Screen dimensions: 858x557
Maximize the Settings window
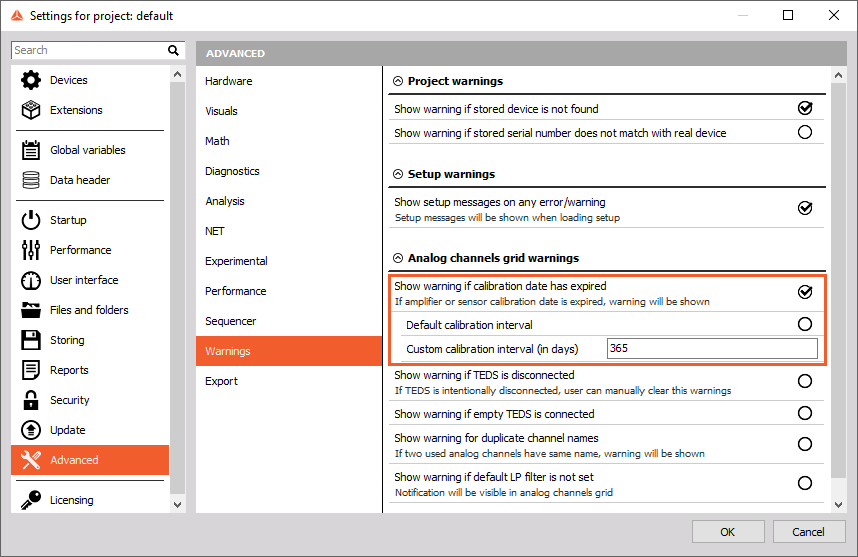coord(788,15)
